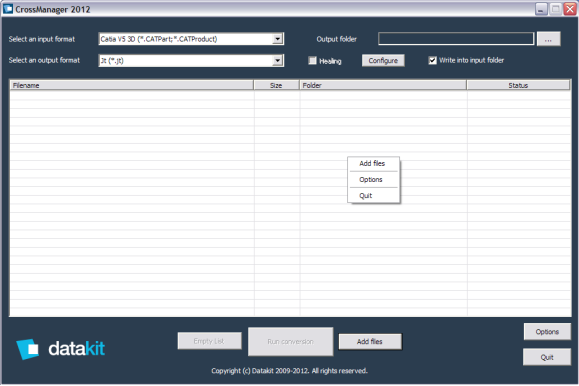
Task: Choose Add files in the context menu
Action: point(373,163)
